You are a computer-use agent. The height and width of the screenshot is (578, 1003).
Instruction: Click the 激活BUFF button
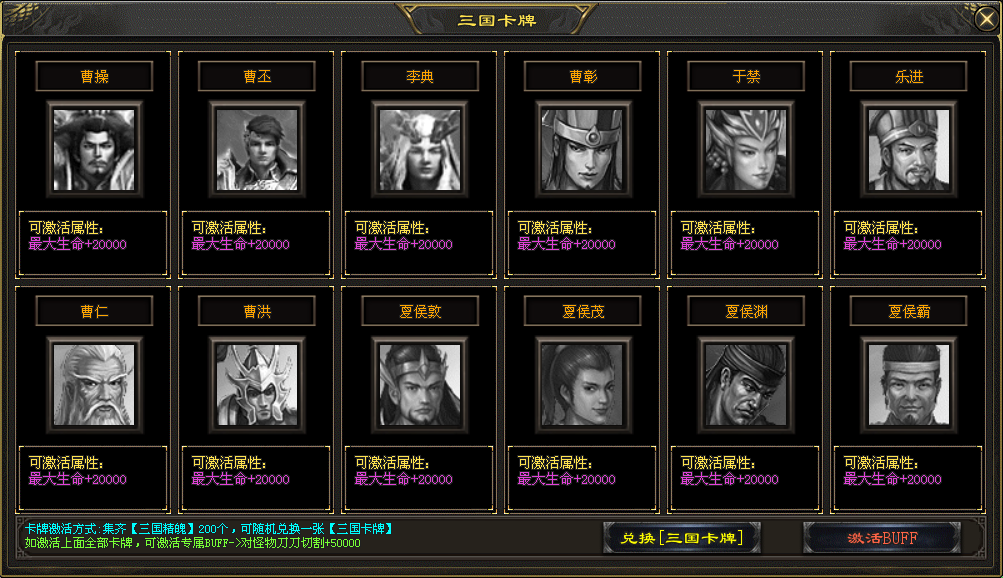click(x=882, y=538)
